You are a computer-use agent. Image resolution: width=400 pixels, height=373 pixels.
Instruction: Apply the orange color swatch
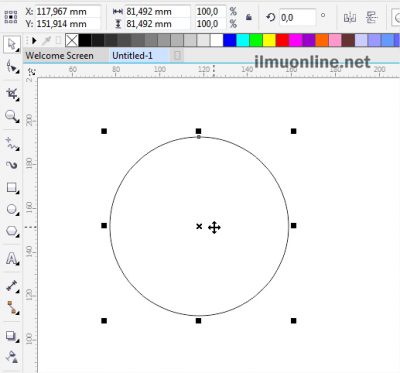322,41
